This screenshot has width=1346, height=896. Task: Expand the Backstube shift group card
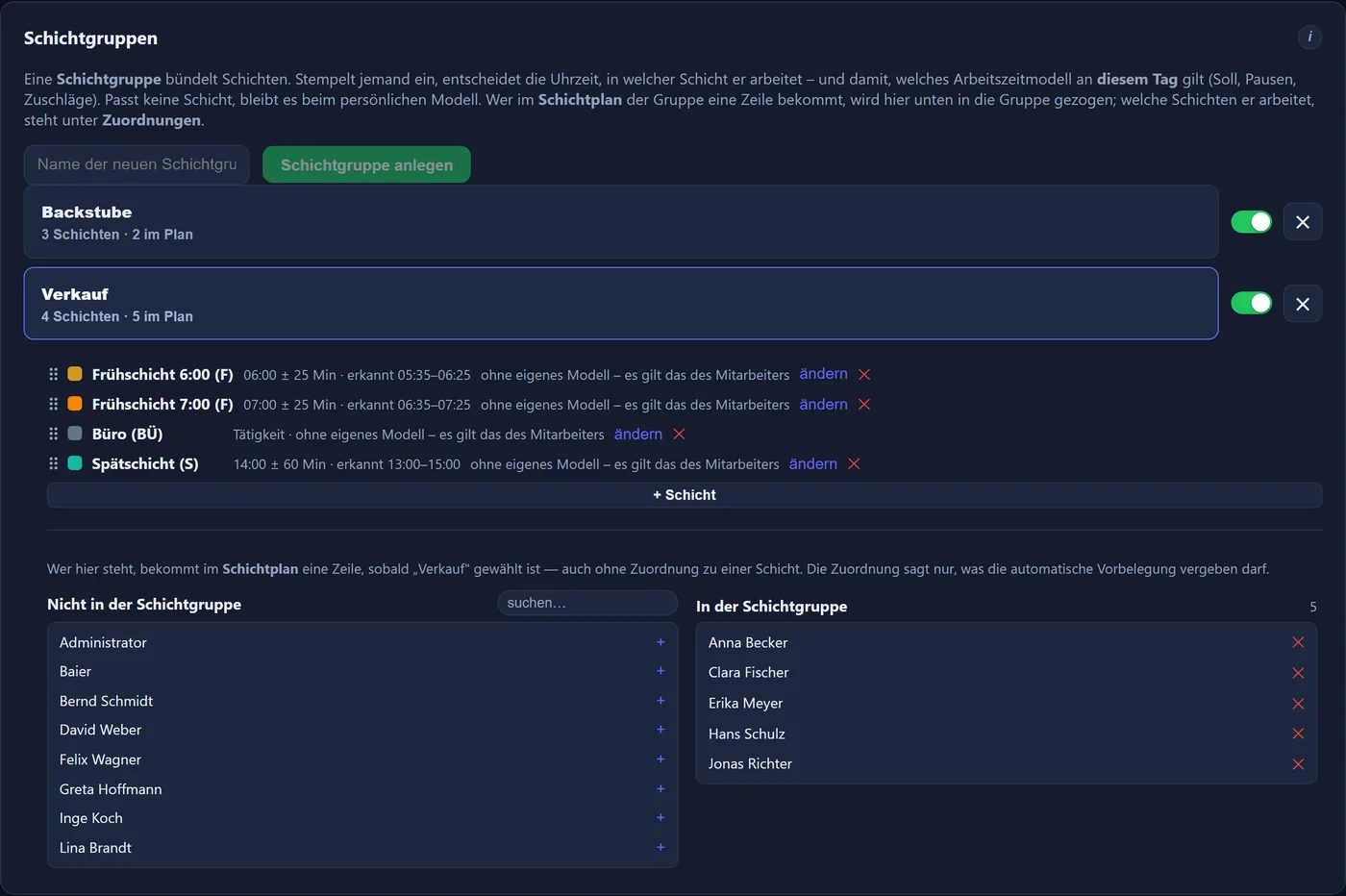pos(621,222)
